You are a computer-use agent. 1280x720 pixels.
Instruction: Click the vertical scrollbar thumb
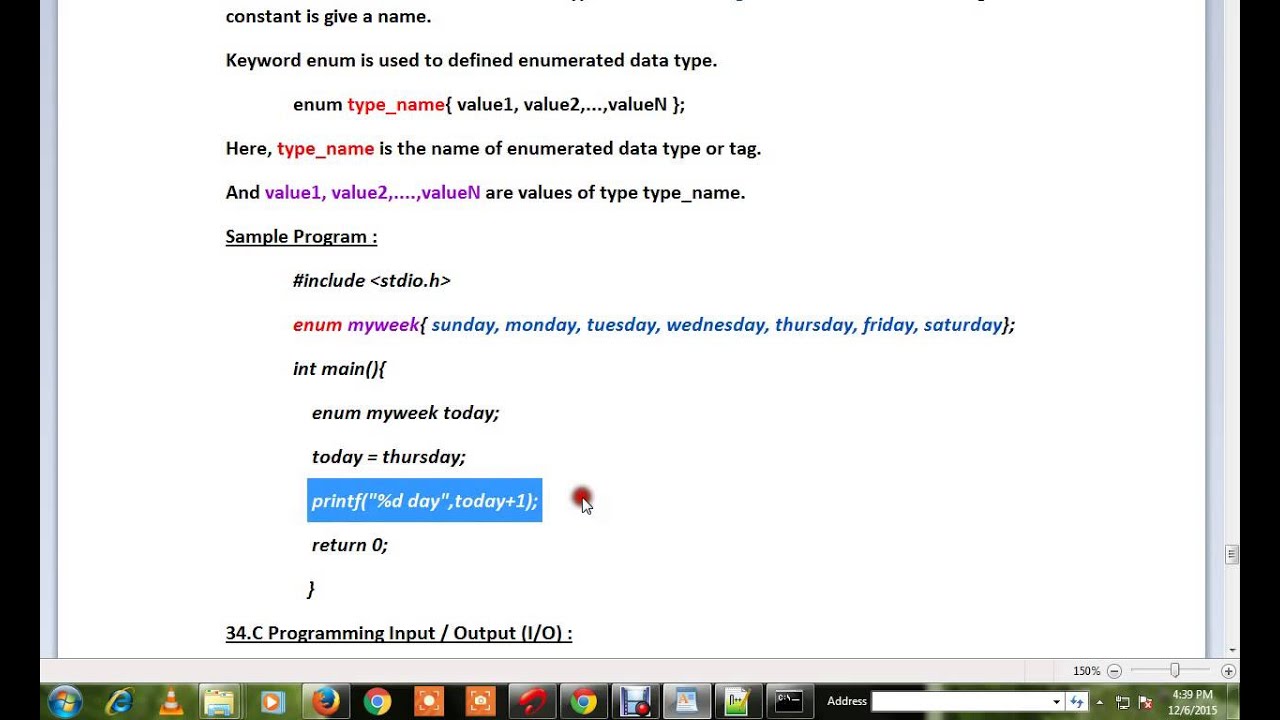1232,554
